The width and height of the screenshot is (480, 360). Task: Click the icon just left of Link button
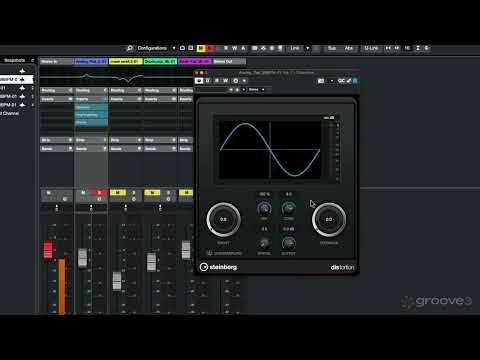click(x=280, y=48)
